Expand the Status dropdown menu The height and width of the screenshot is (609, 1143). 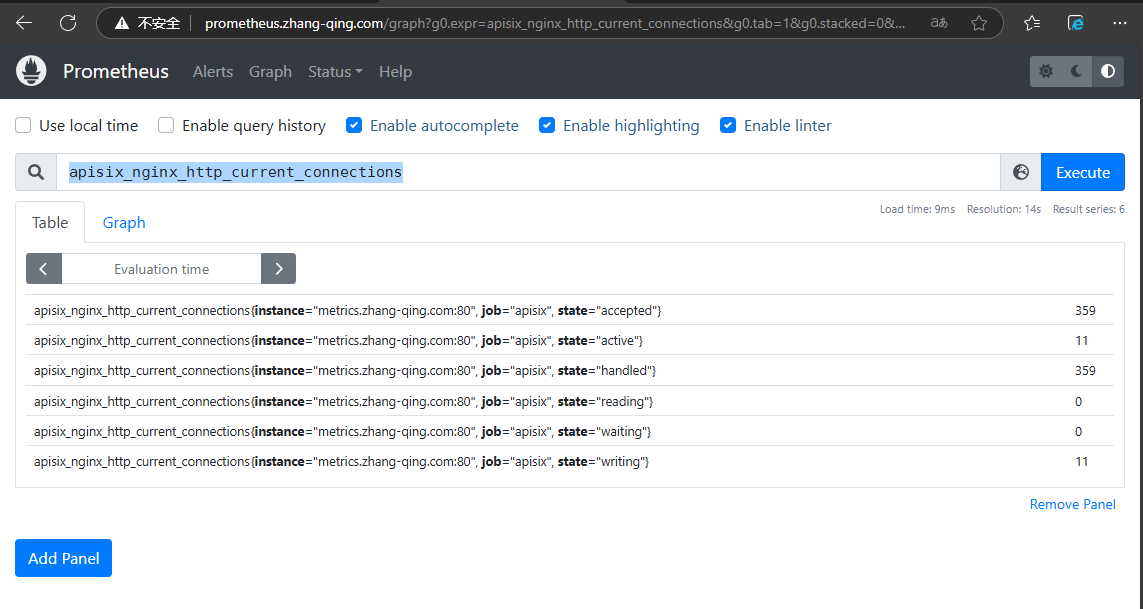[x=335, y=71]
